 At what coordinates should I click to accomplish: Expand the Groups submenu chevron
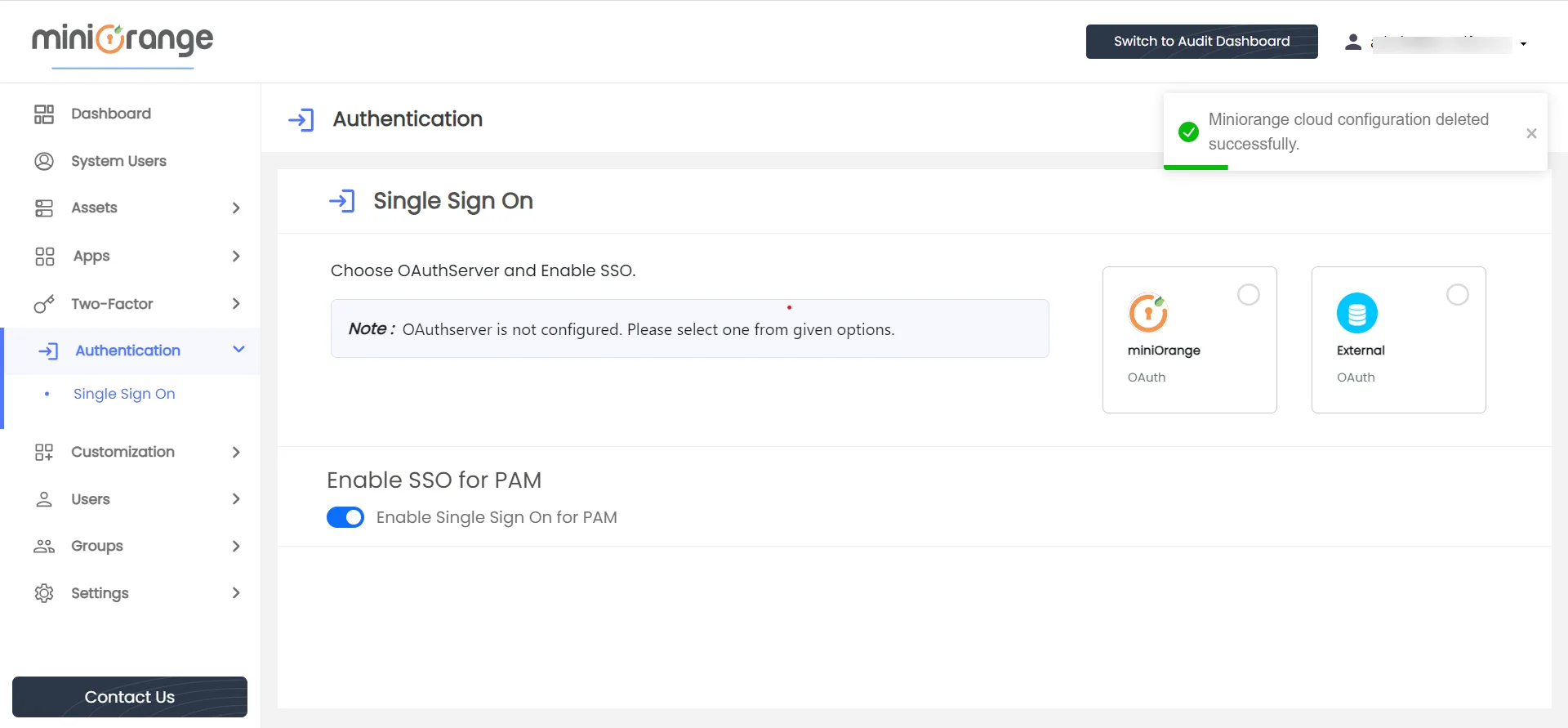(236, 546)
